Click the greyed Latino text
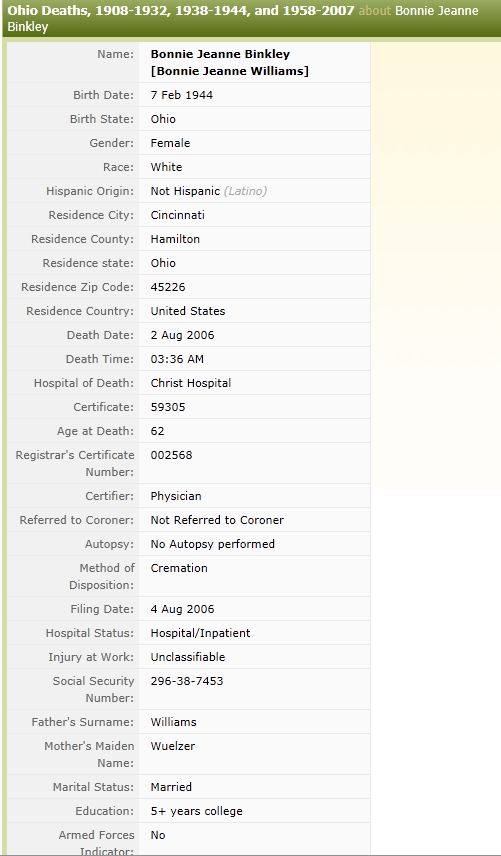The width and height of the screenshot is (501, 856). (245, 191)
